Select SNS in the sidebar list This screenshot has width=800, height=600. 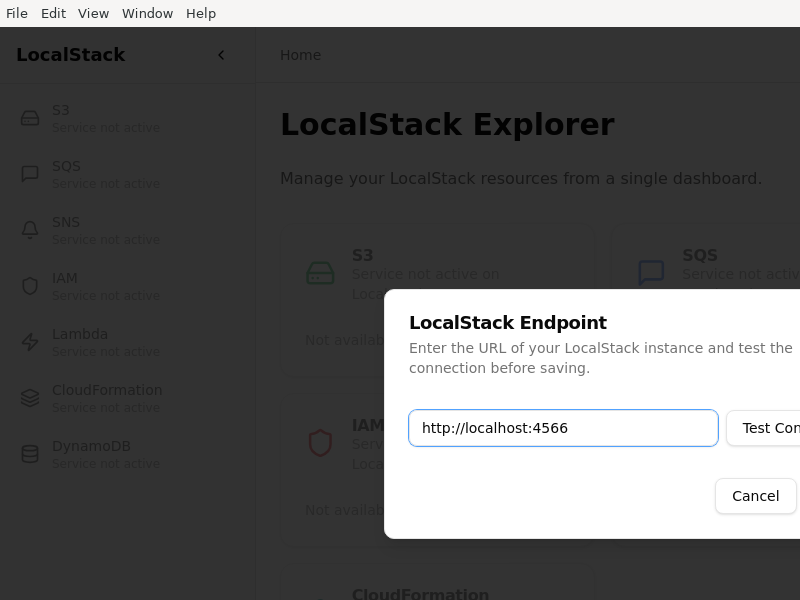pyautogui.click(x=128, y=230)
